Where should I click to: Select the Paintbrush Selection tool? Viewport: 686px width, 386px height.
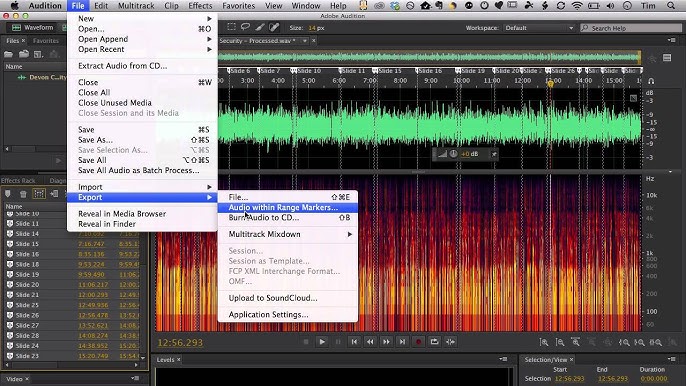pyautogui.click(x=260, y=27)
